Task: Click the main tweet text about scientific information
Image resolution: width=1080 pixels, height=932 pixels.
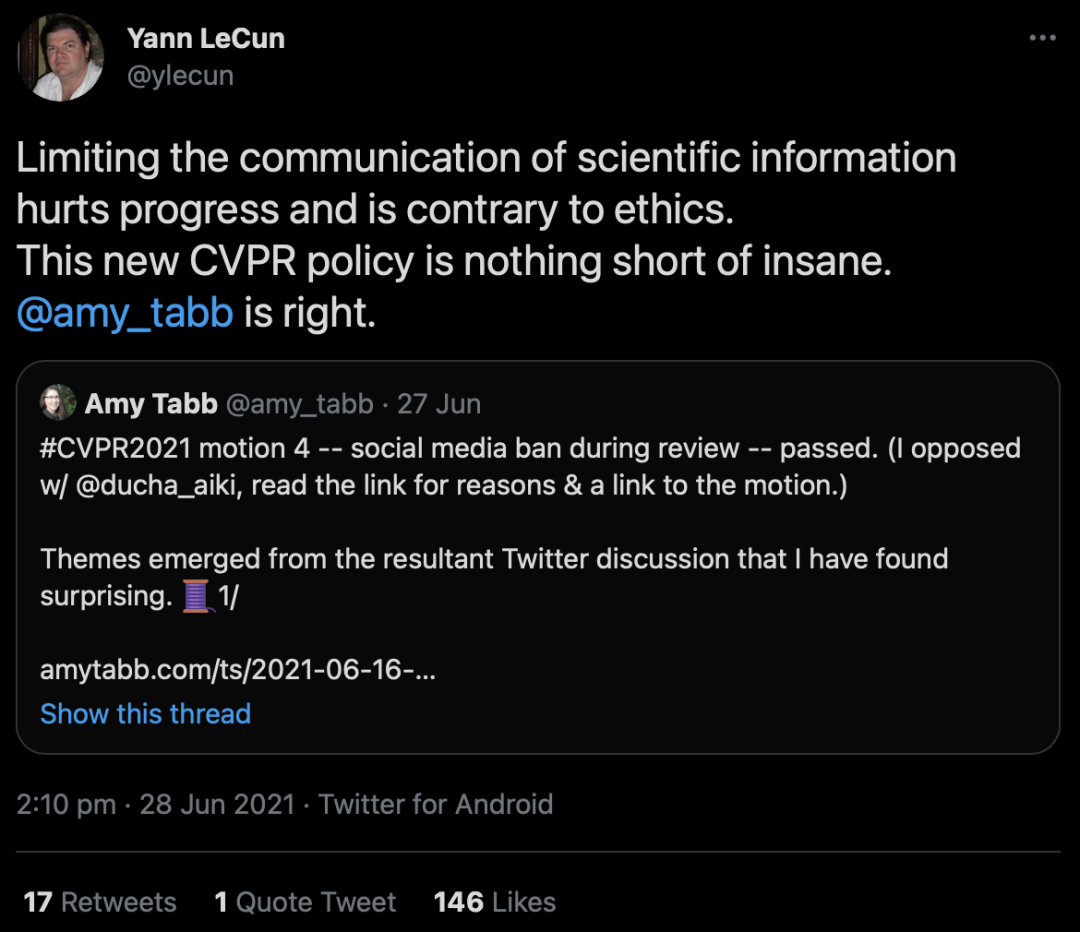Action: (x=486, y=210)
